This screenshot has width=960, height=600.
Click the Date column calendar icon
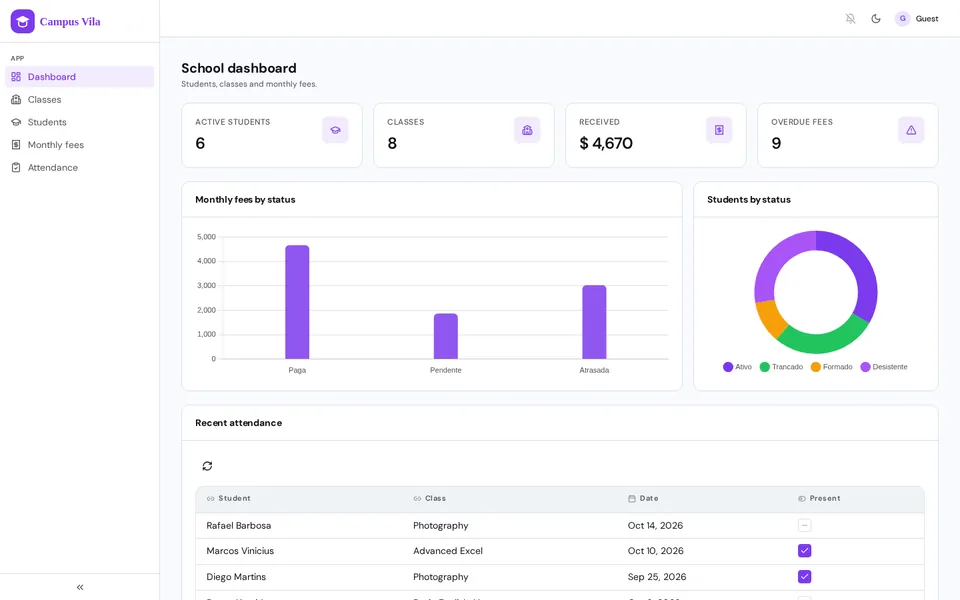(632, 498)
